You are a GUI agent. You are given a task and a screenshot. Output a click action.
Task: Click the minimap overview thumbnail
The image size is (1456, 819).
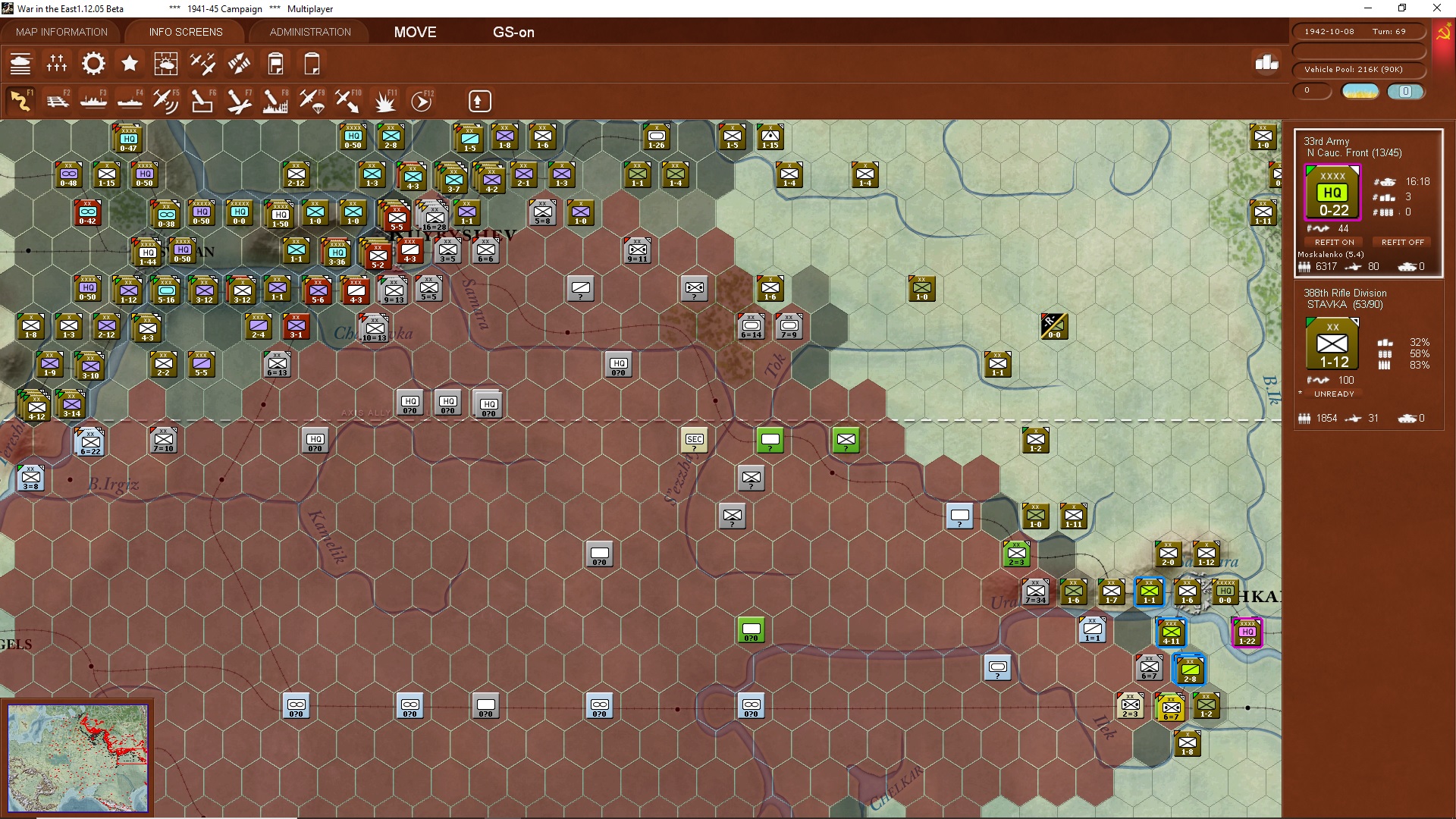77,758
